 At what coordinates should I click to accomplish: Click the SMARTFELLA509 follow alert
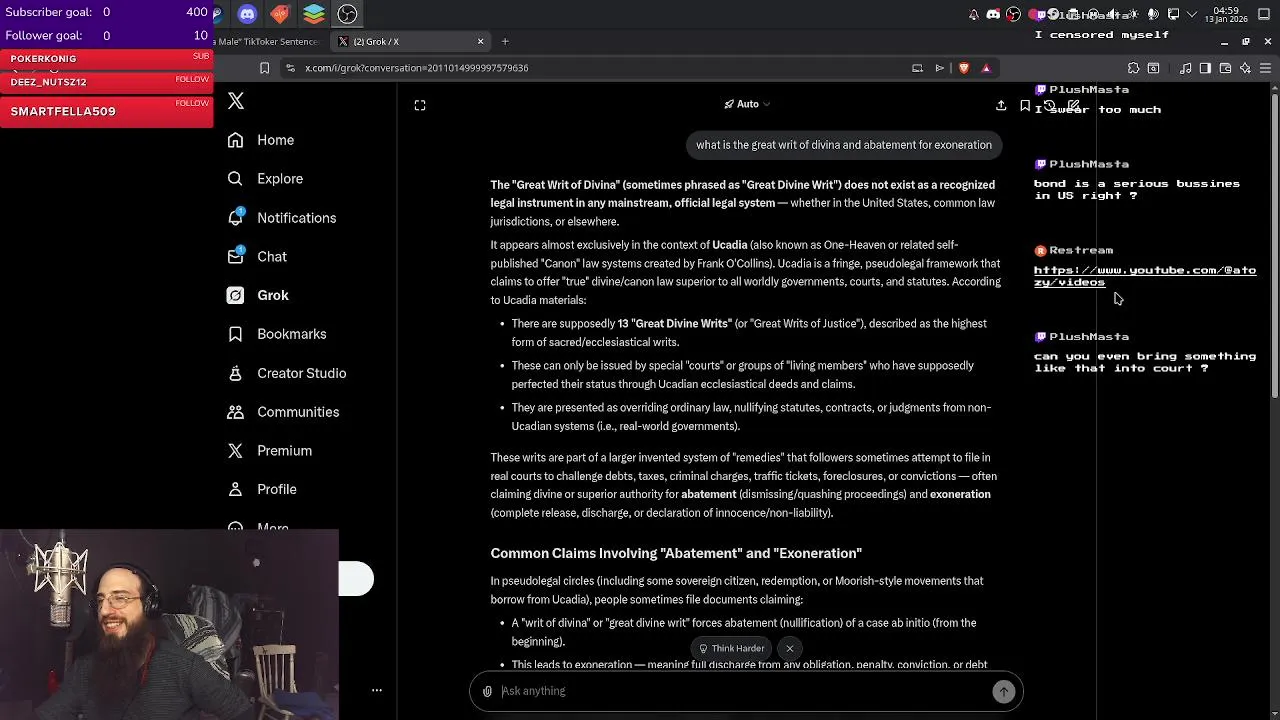pos(106,111)
